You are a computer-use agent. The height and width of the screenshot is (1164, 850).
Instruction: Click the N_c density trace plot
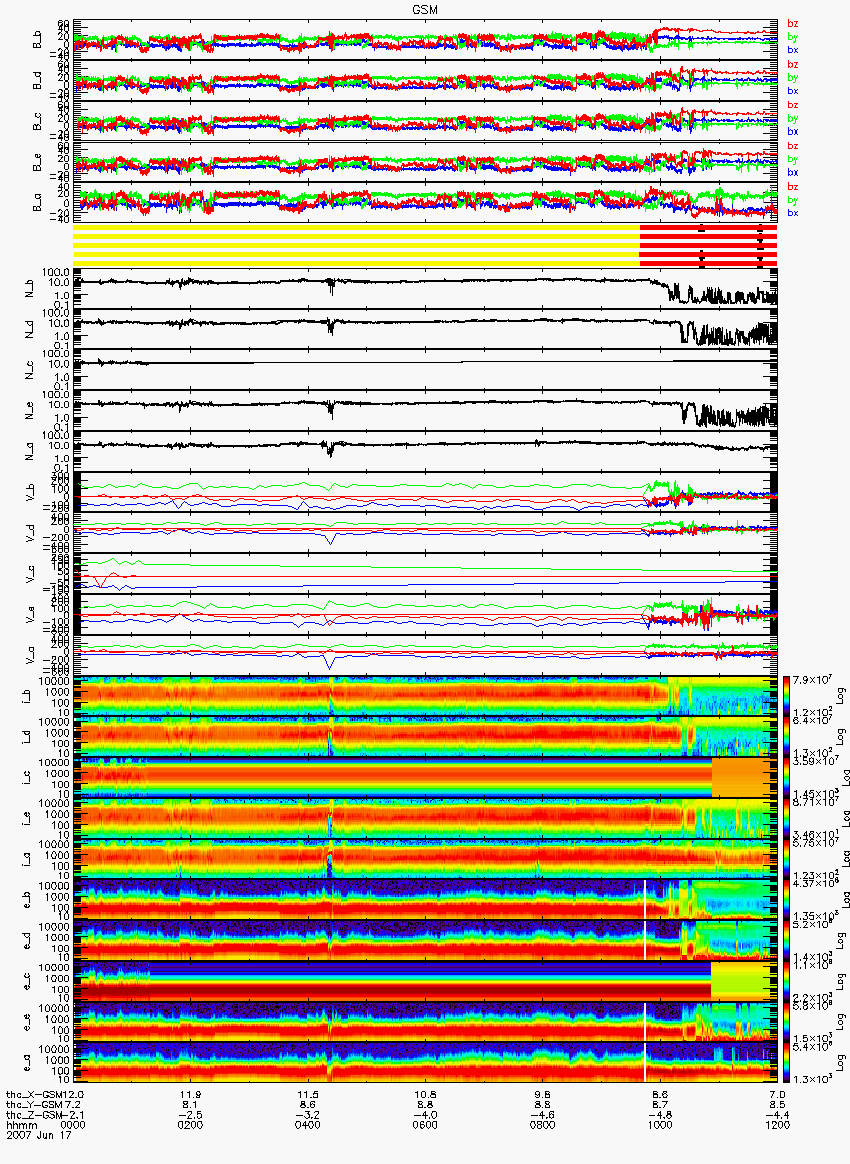pyautogui.click(x=425, y=370)
